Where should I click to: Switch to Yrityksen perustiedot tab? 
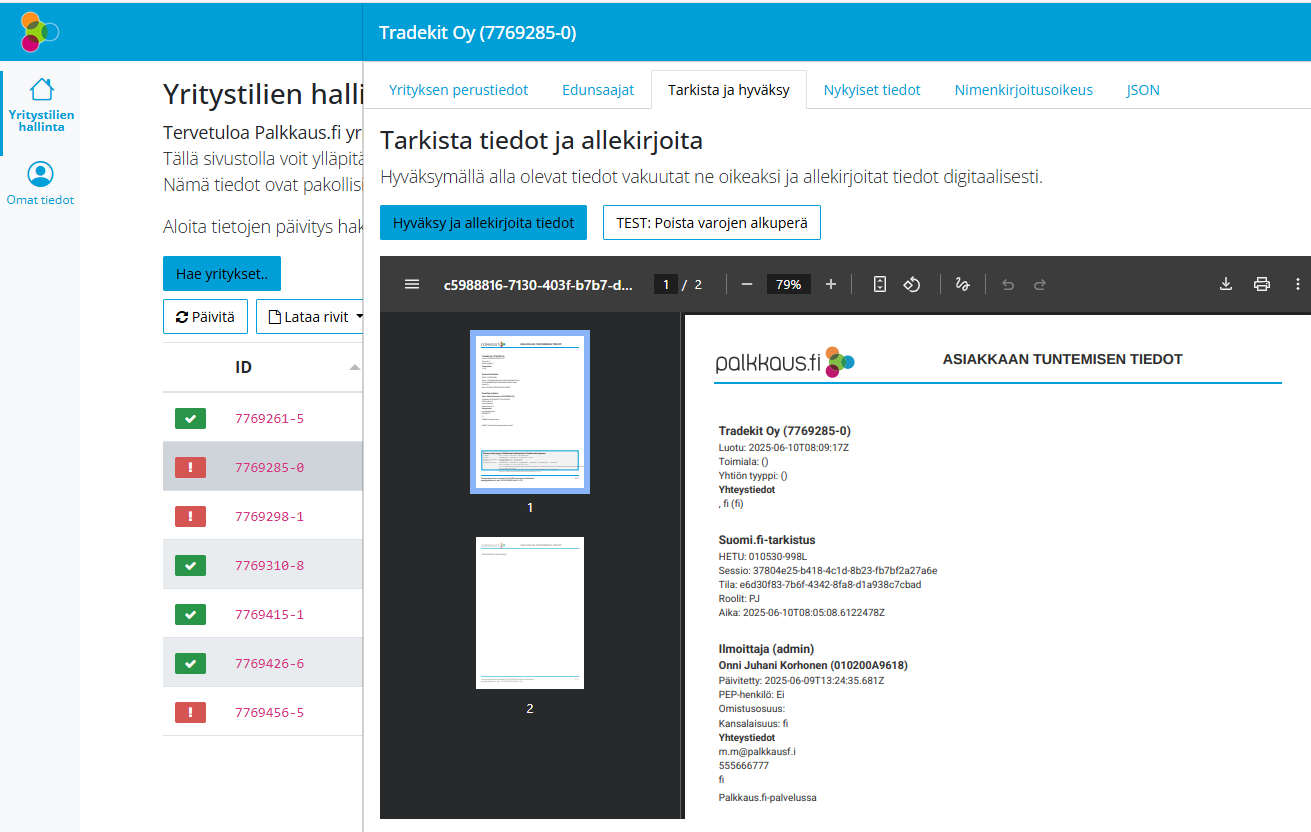click(x=458, y=89)
